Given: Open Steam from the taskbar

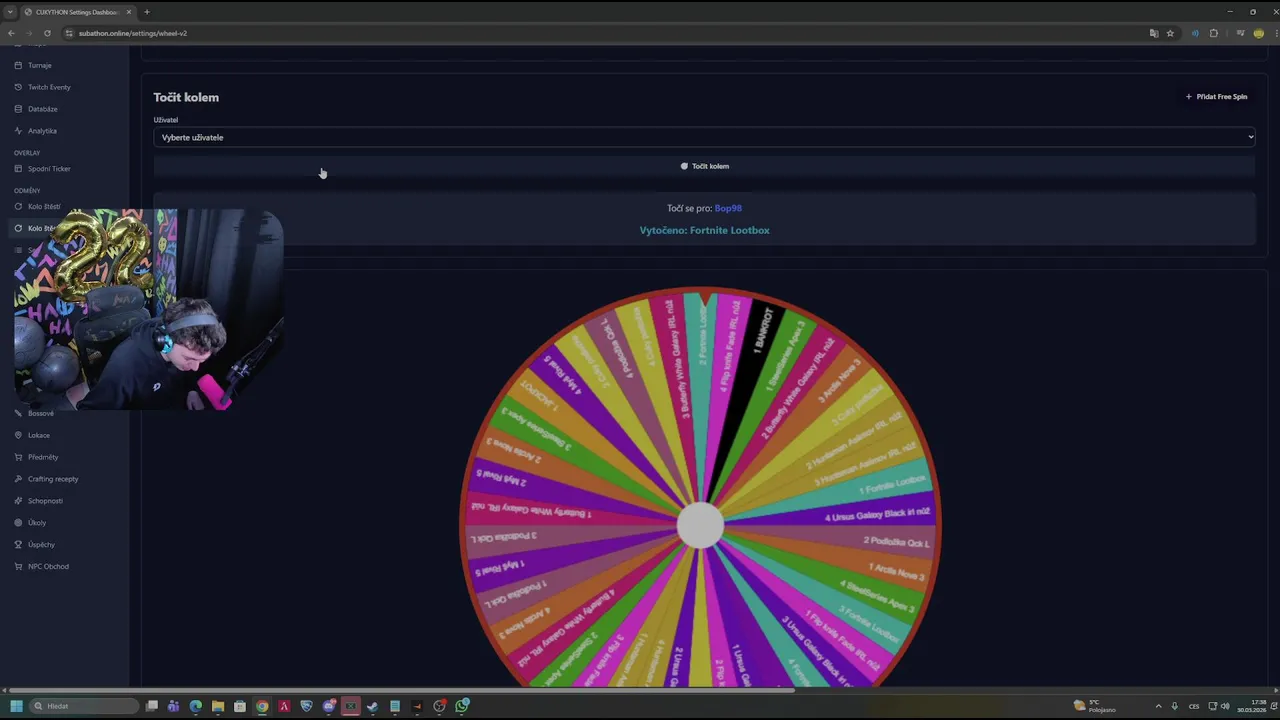Looking at the screenshot, I should (372, 706).
